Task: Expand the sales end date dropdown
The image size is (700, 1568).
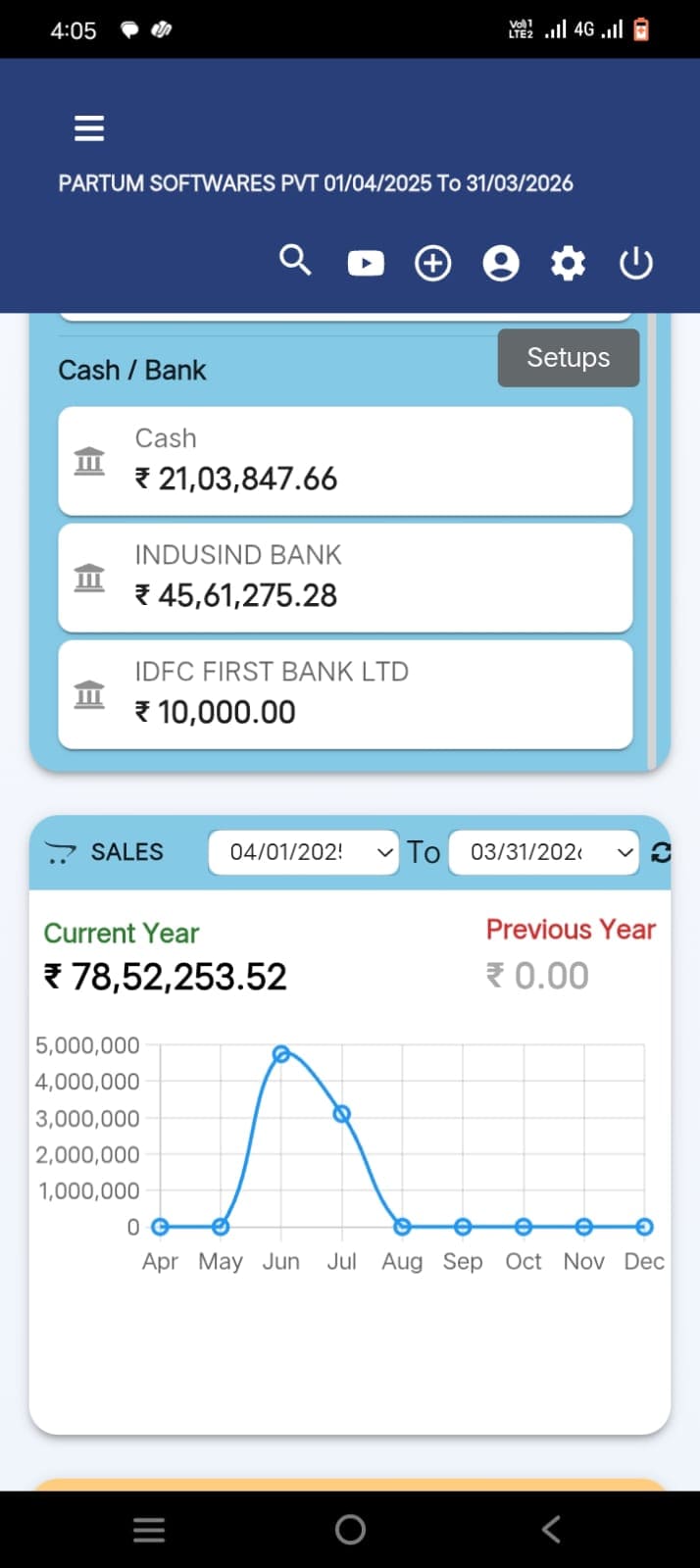Action: tap(543, 852)
